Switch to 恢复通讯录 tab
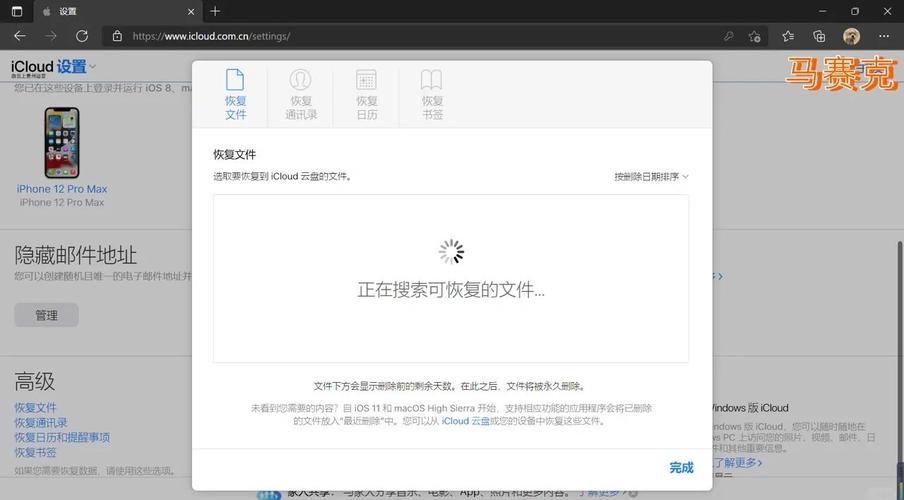This screenshot has width=904, height=500. pos(301,94)
